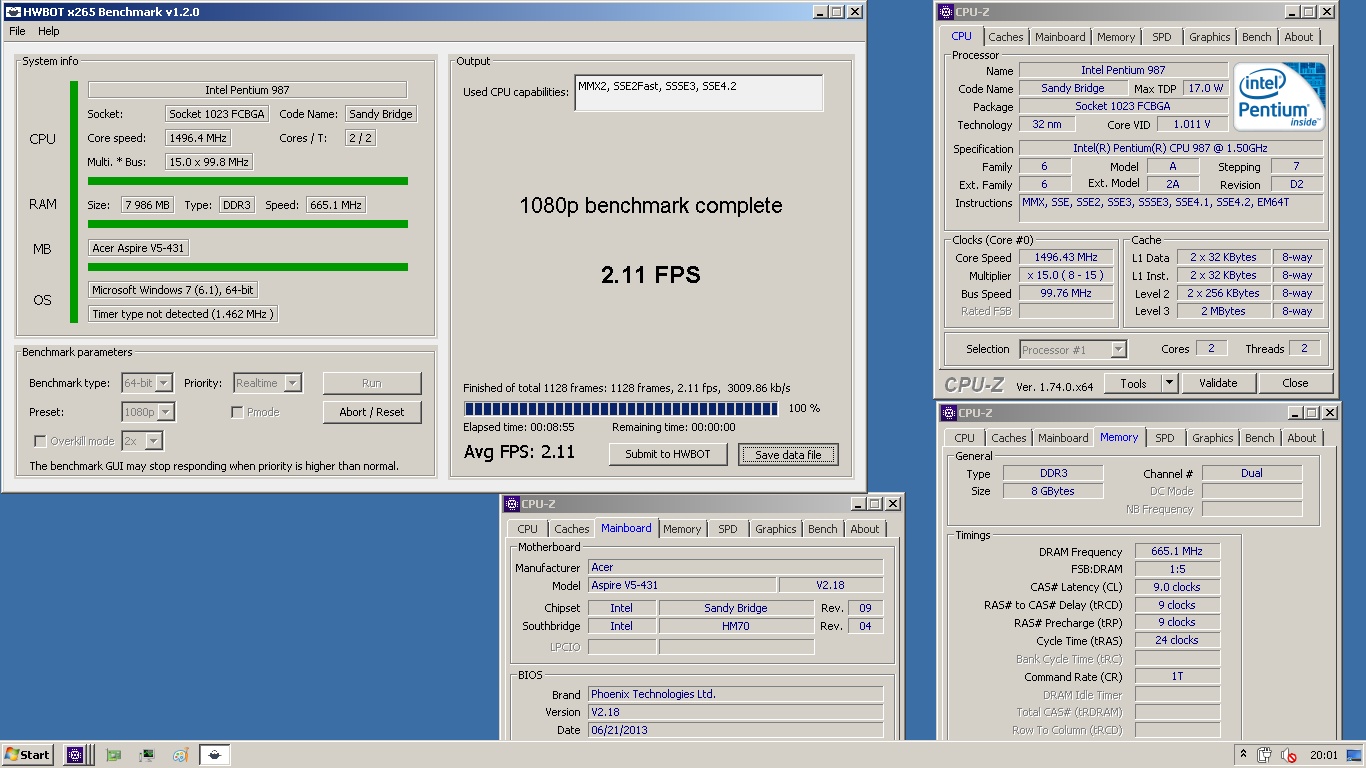Open the Priority Realtime dropdown
The image size is (1366, 768).
[267, 383]
